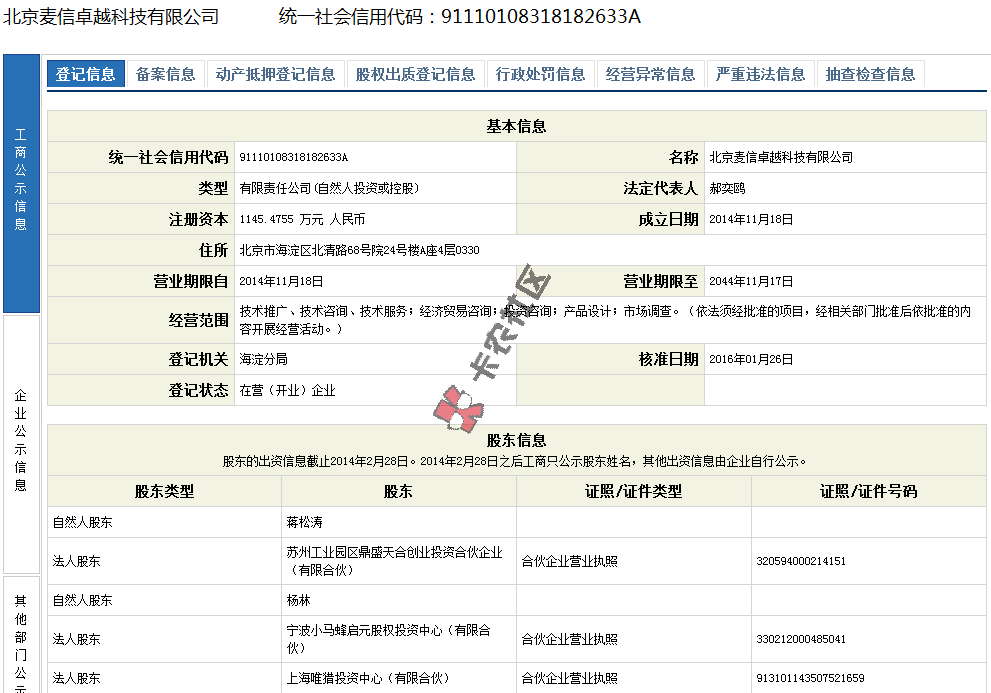991x693 pixels.
Task: Click status 在营（开业）企业
Action: 287,390
